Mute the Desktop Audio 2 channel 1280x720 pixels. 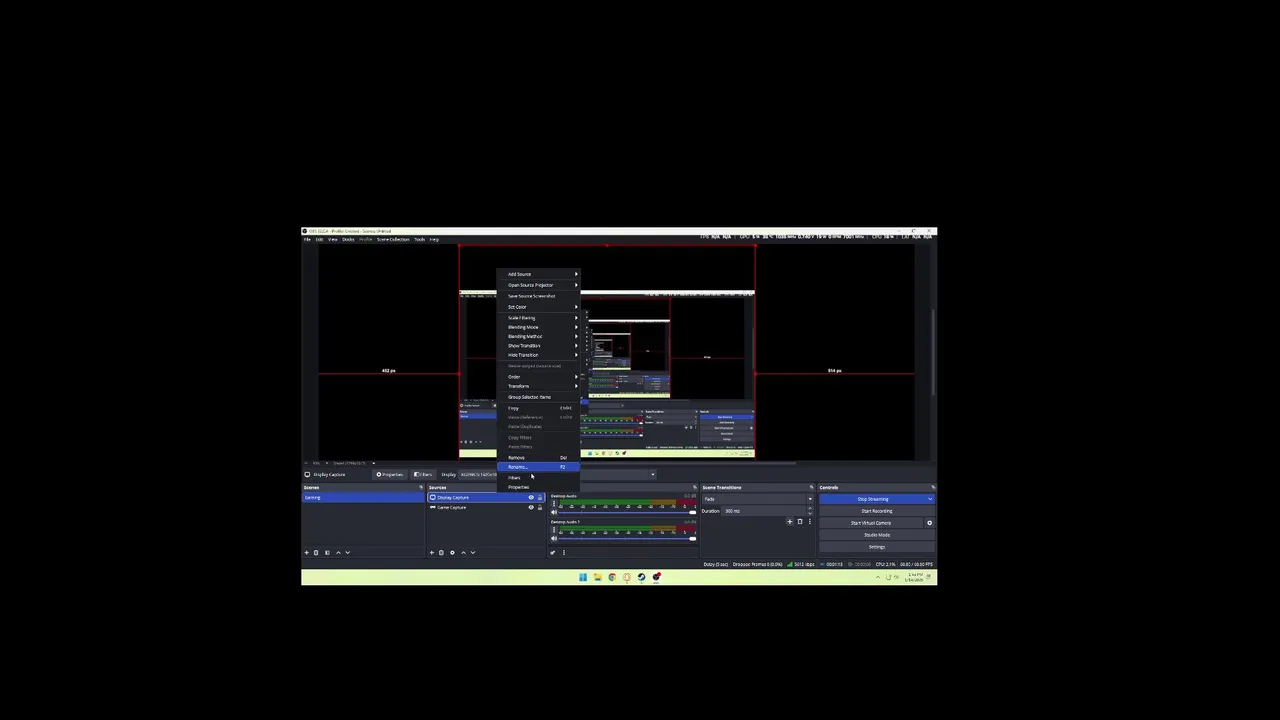(x=554, y=538)
